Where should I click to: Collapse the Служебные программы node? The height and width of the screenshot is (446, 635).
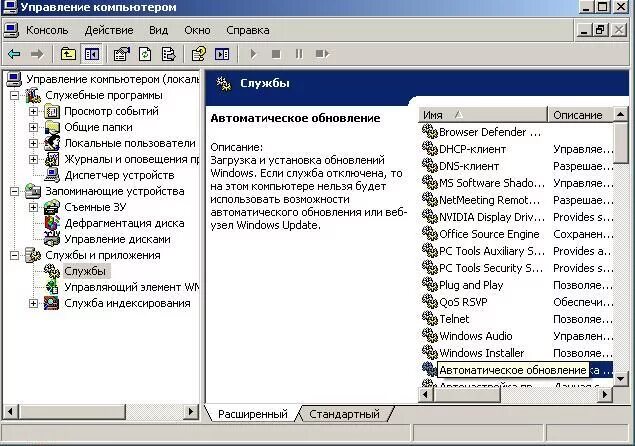tap(14, 96)
